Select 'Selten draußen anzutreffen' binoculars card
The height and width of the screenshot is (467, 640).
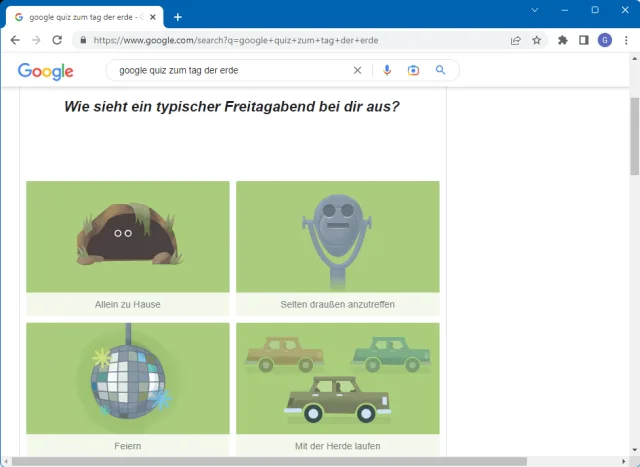(337, 248)
